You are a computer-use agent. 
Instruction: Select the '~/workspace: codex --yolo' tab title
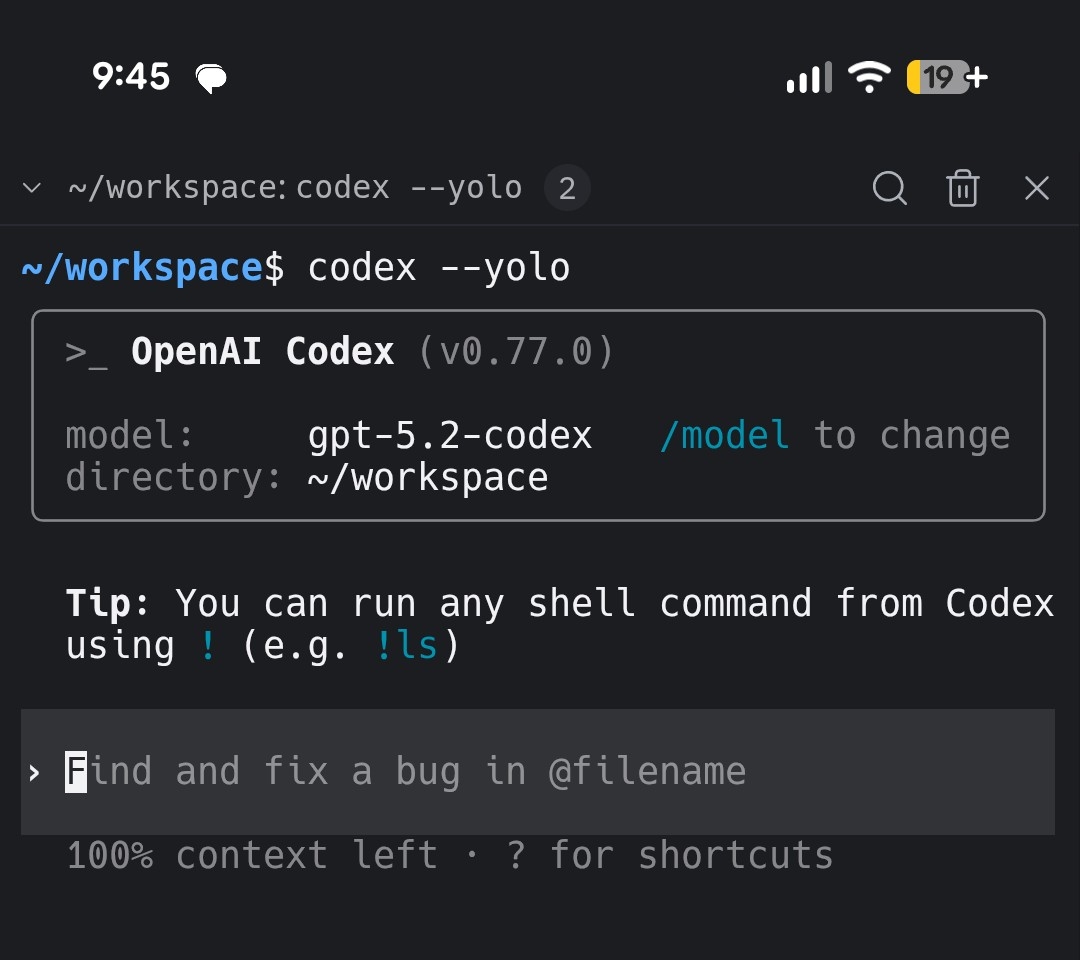coord(295,187)
